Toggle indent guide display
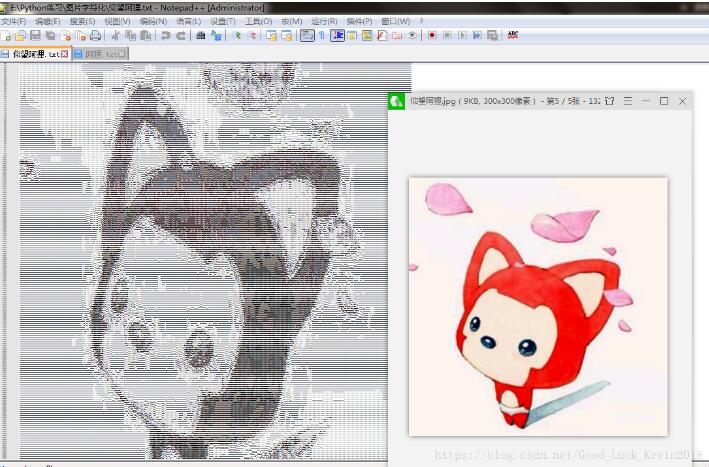This screenshot has height=467, width=709. [337, 36]
